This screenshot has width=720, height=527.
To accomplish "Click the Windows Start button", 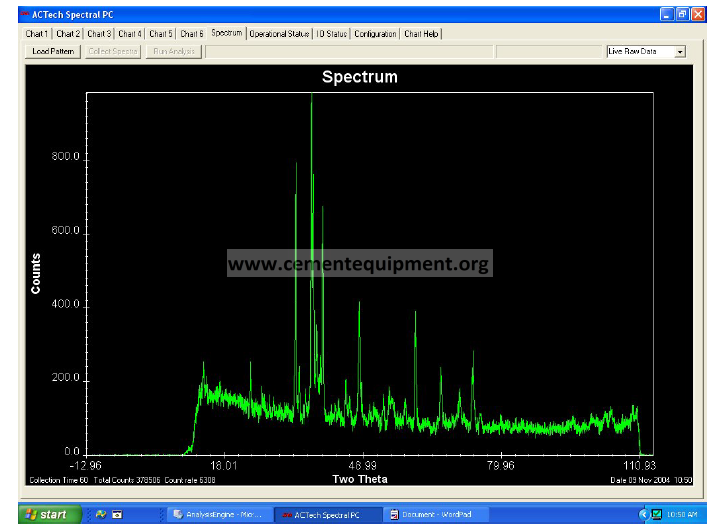I will pyautogui.click(x=45, y=514).
